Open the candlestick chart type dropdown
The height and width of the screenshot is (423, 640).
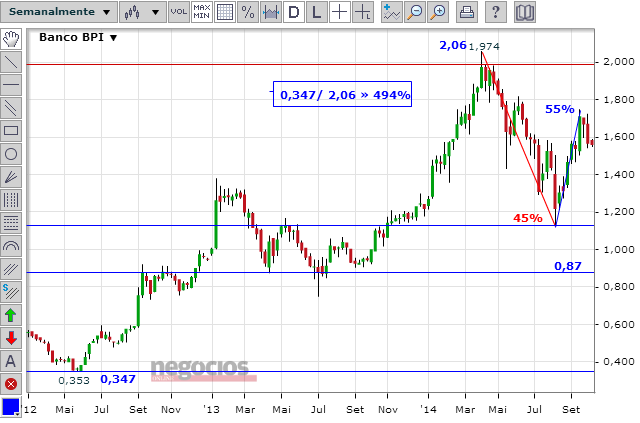pyautogui.click(x=142, y=12)
